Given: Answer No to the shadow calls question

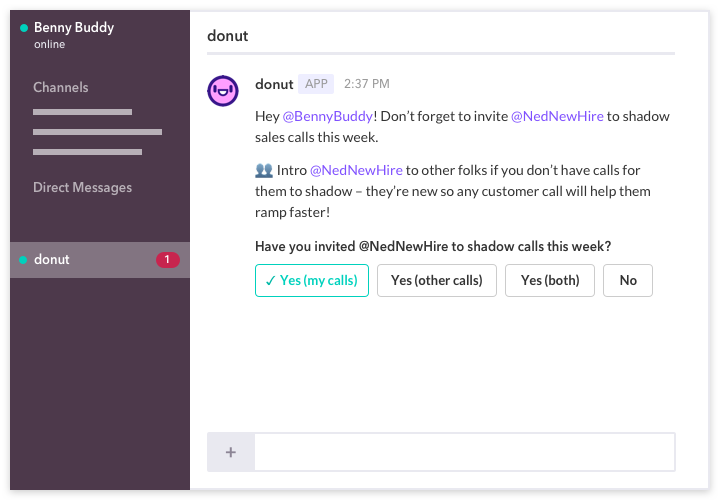Looking at the screenshot, I should [x=628, y=281].
